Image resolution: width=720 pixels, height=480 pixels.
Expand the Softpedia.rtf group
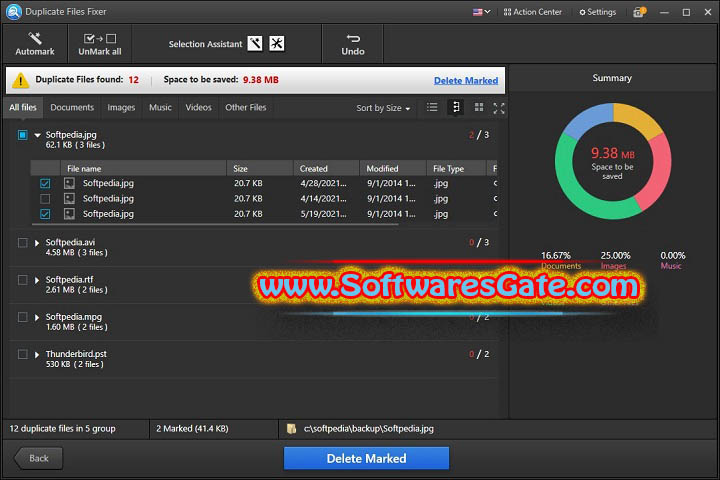37,280
